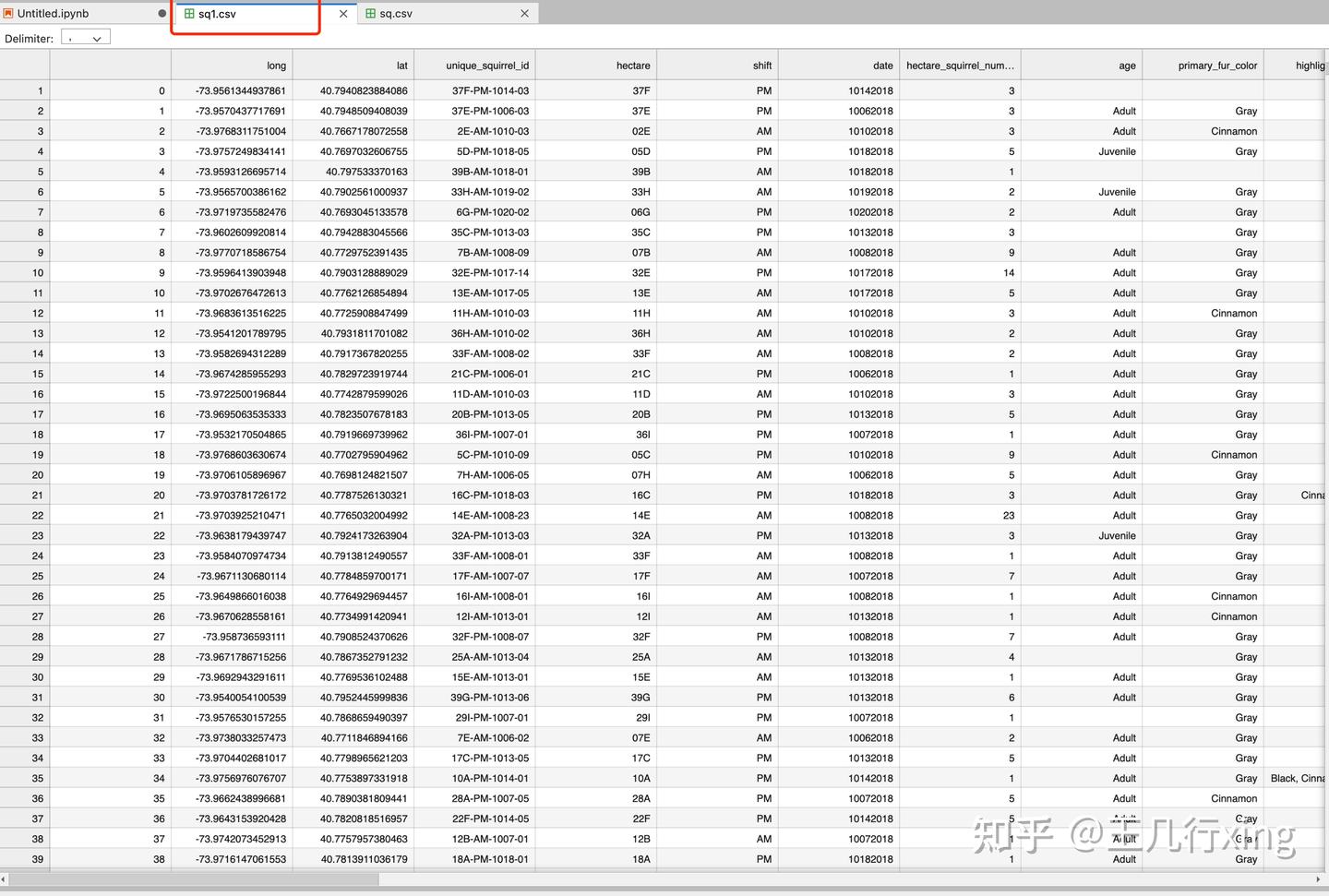The height and width of the screenshot is (896, 1329).
Task: Select the shift column header
Action: coord(760,65)
